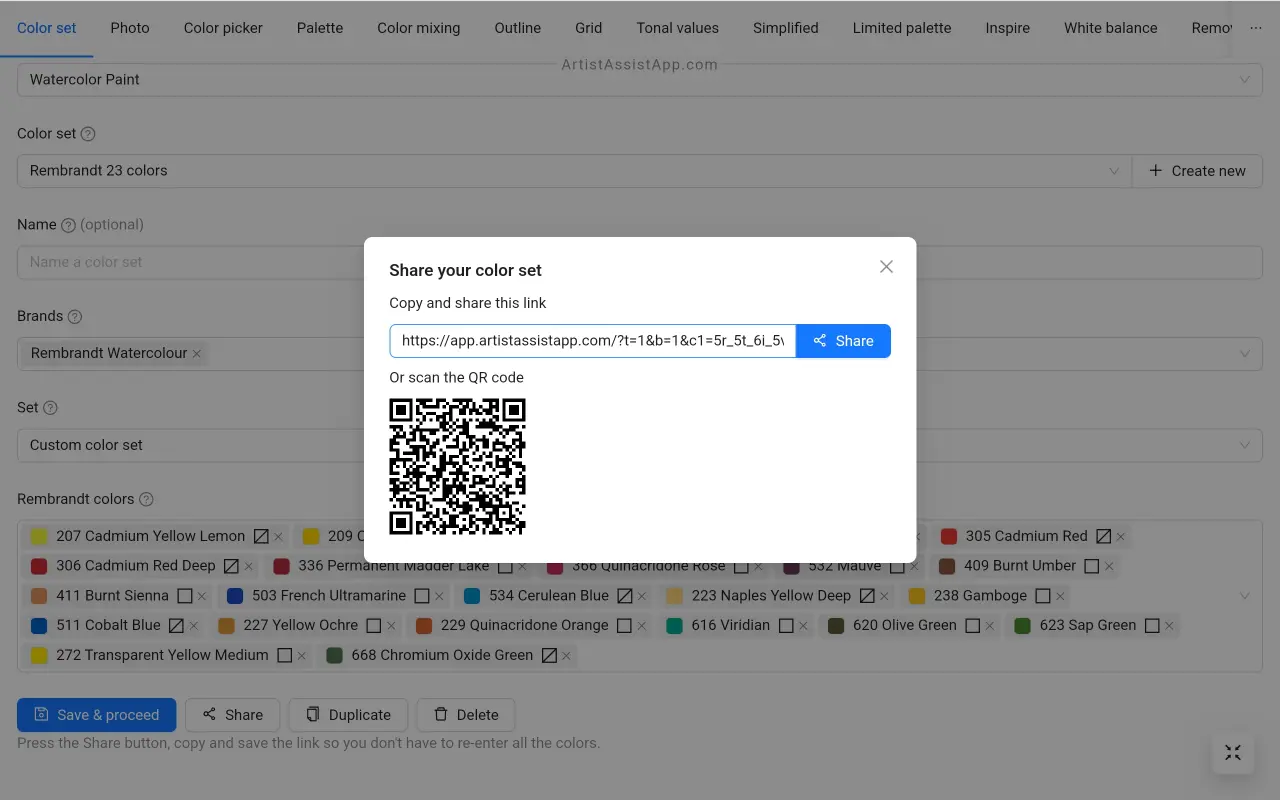Click the Share button below the colors

tap(232, 715)
